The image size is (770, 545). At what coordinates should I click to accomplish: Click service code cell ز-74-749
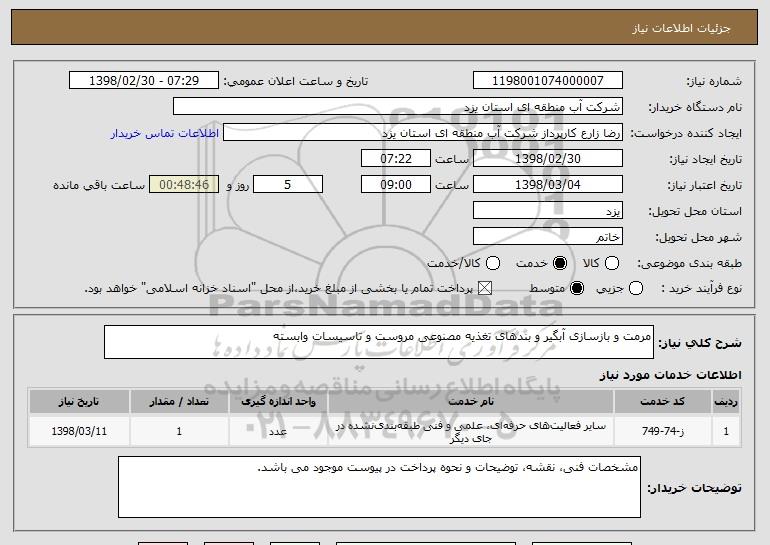coord(662,431)
